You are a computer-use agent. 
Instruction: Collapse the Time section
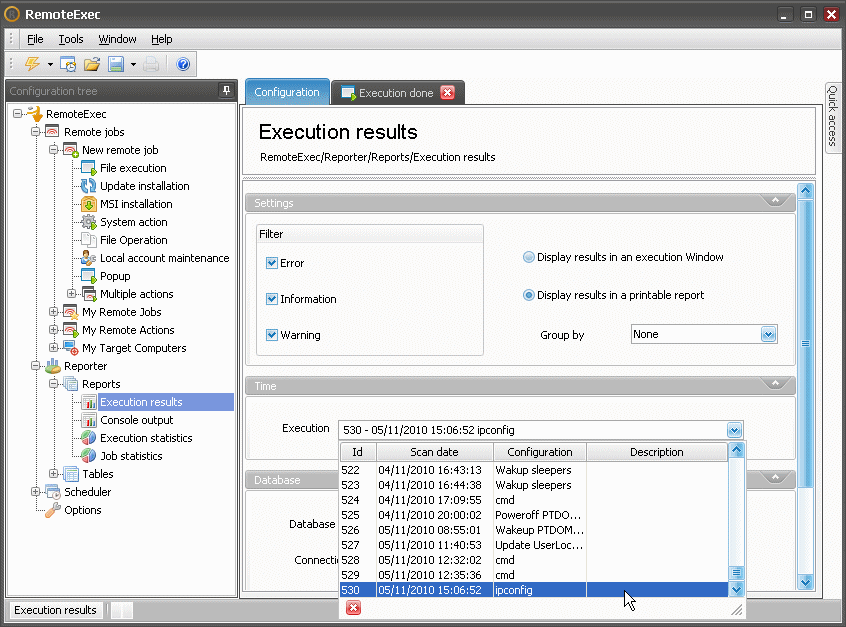(x=775, y=384)
